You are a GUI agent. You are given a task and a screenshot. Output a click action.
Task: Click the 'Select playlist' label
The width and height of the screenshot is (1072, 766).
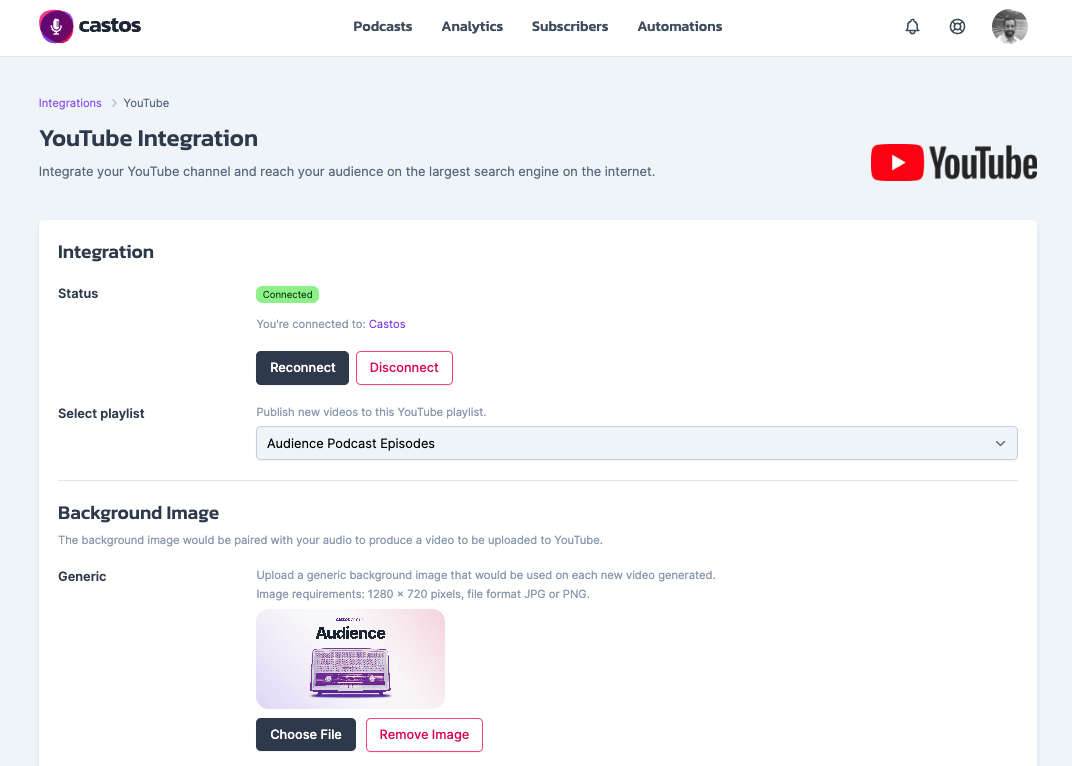pyautogui.click(x=101, y=414)
